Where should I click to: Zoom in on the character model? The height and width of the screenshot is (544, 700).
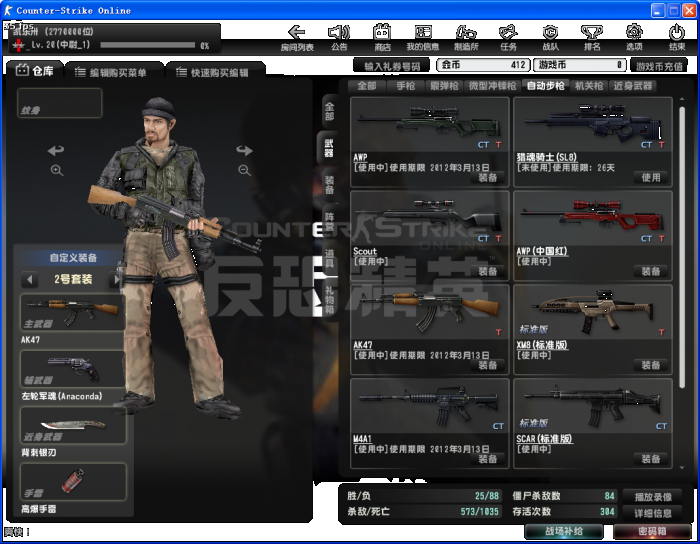tap(57, 170)
